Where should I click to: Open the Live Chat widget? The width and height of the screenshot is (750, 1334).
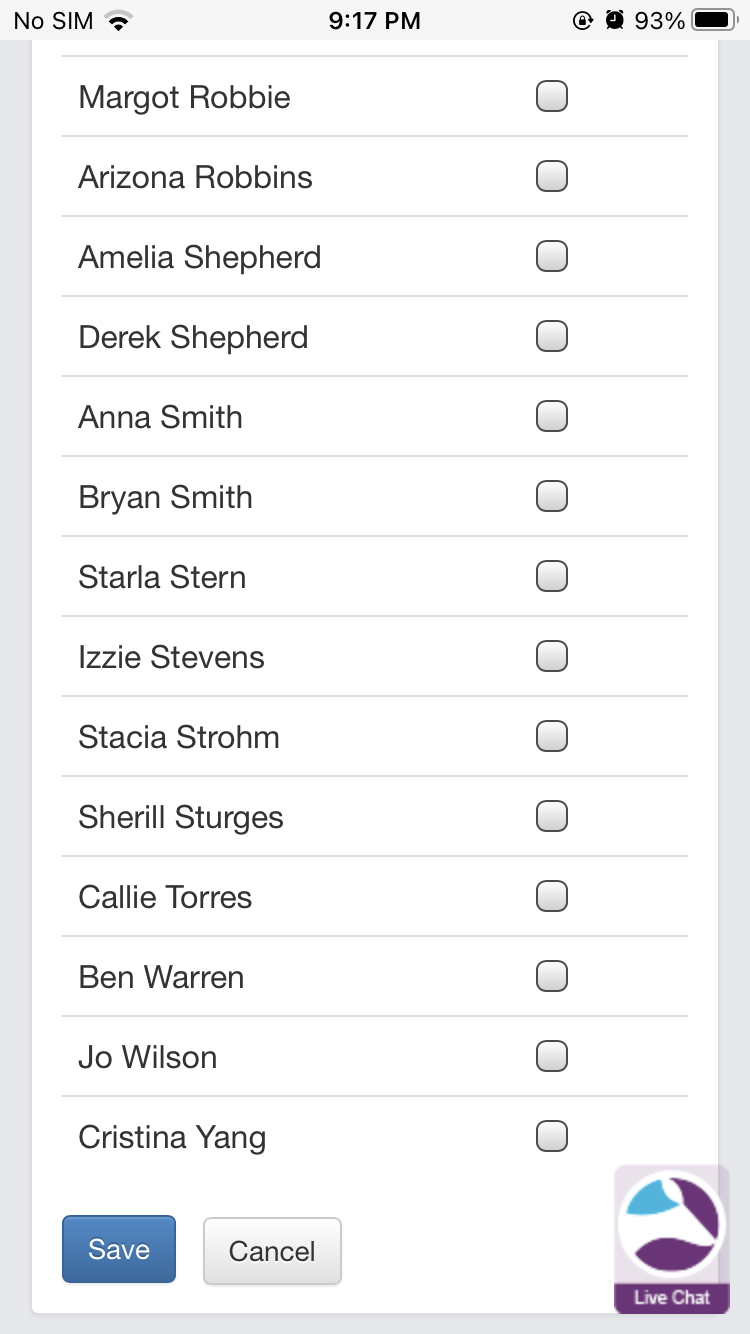coord(671,1238)
